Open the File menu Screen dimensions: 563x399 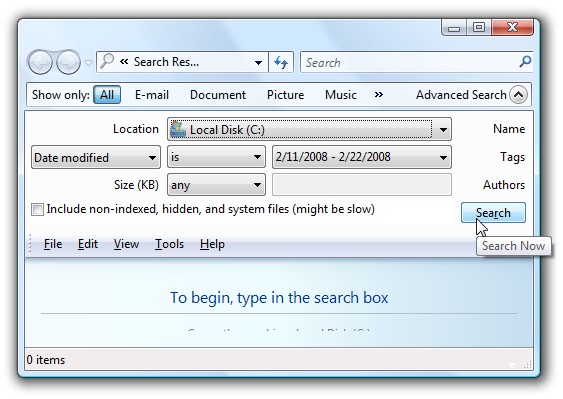[53, 244]
